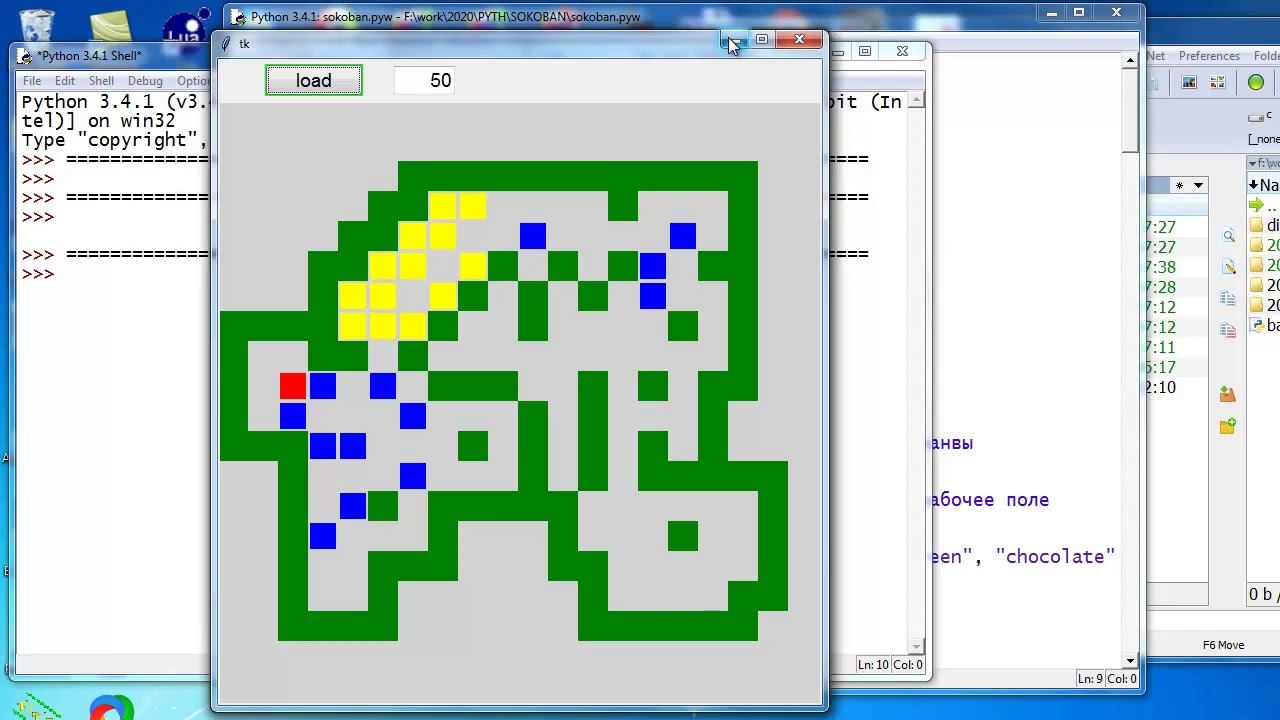Open Shell menu in Python Shell window

101,81
